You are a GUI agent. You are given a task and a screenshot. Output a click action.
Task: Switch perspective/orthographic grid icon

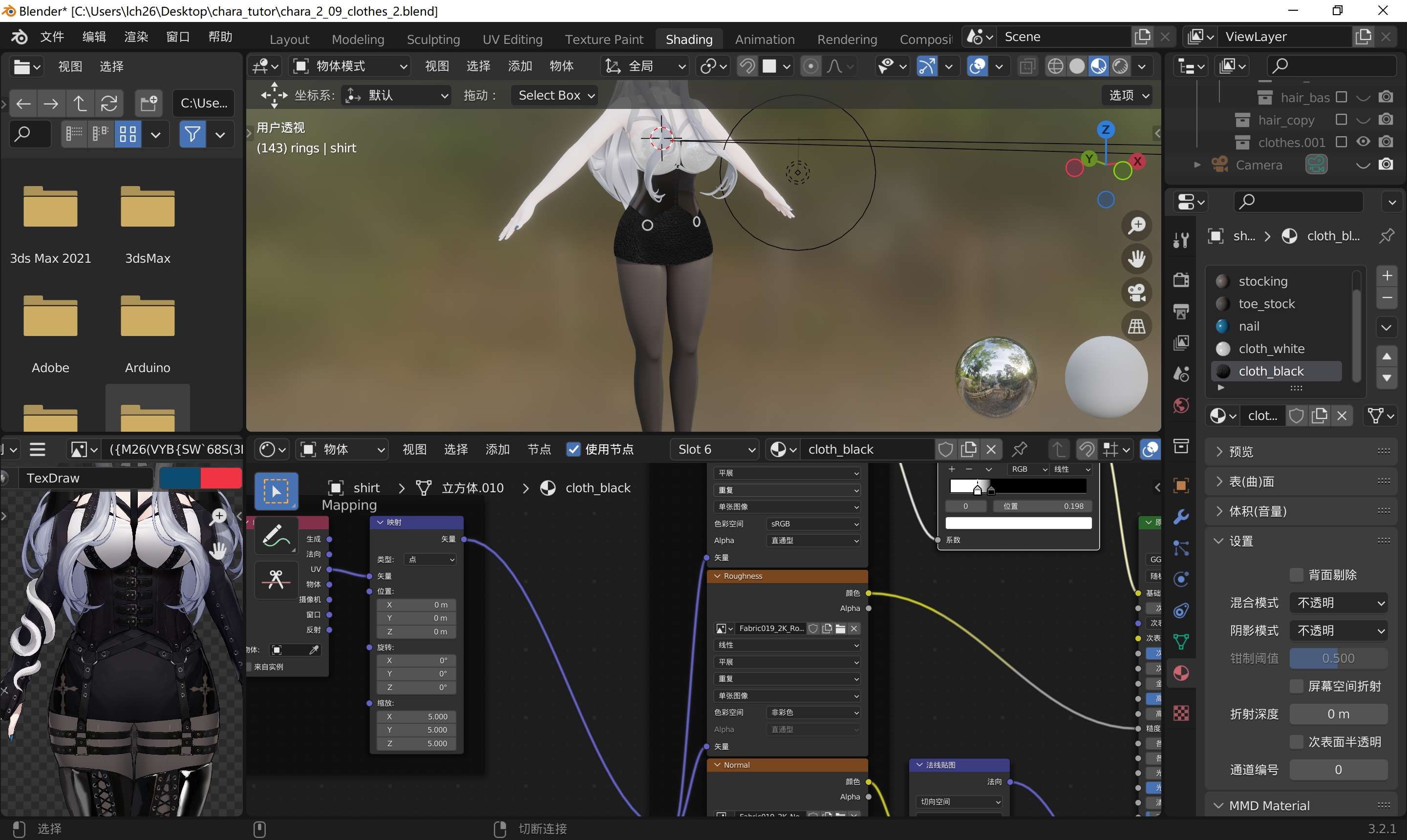coord(1136,326)
